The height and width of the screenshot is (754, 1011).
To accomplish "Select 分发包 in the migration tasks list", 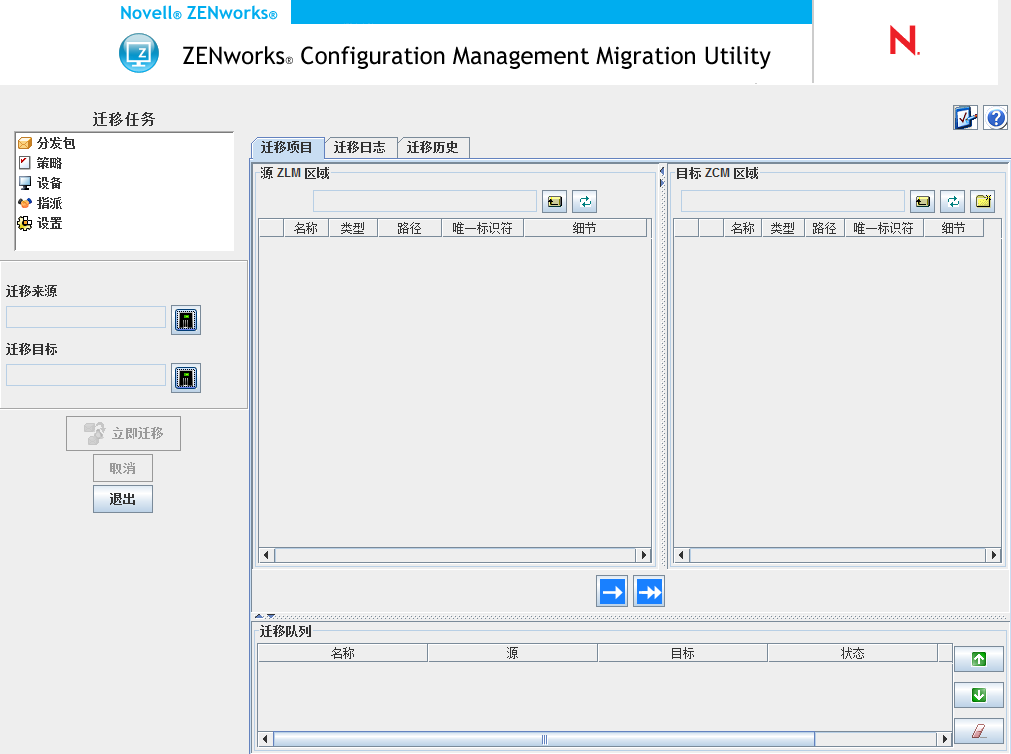I will click(x=47, y=143).
